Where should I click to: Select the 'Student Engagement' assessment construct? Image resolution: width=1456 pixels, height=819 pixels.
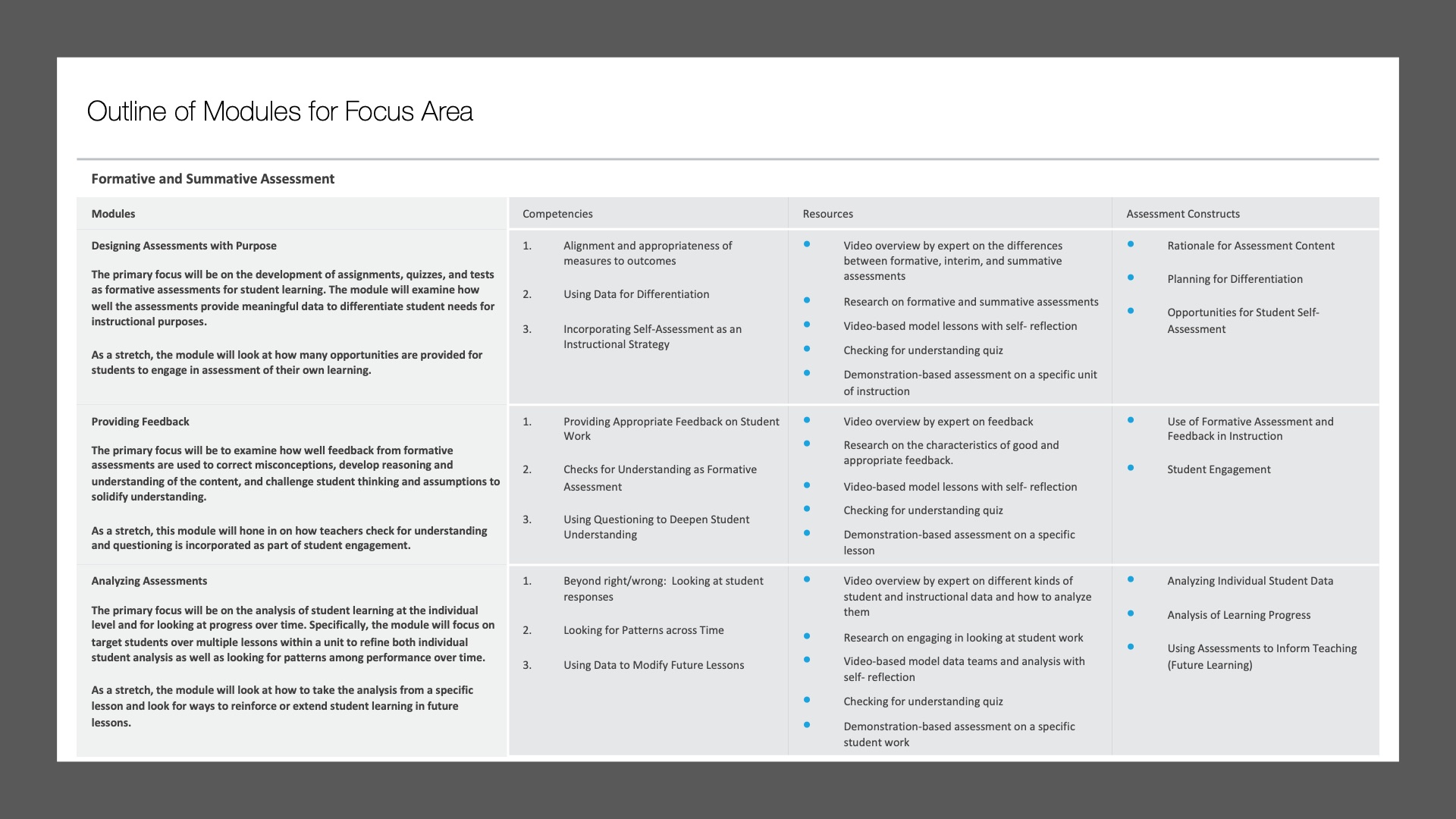point(1219,469)
